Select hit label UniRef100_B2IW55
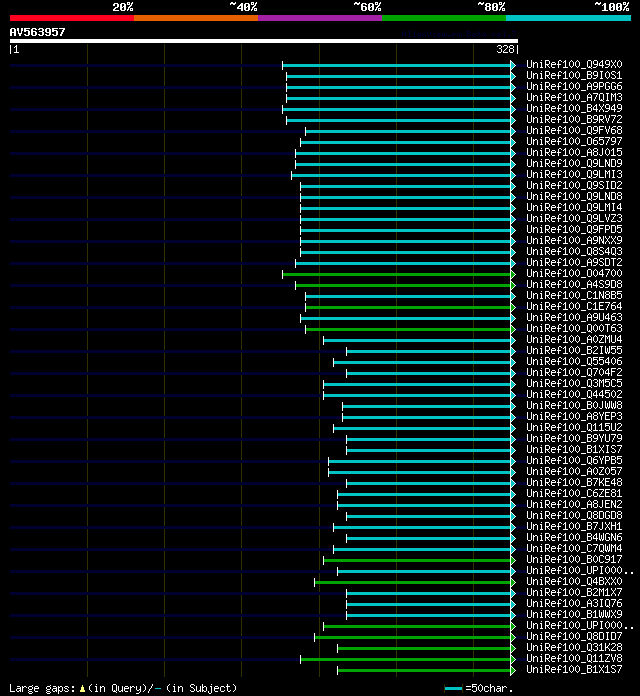This screenshot has width=640, height=696. [x=574, y=350]
